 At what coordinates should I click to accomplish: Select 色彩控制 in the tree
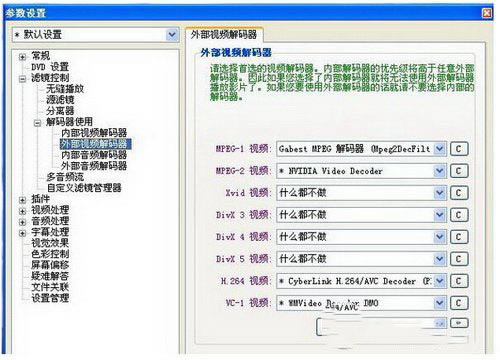pos(50,254)
